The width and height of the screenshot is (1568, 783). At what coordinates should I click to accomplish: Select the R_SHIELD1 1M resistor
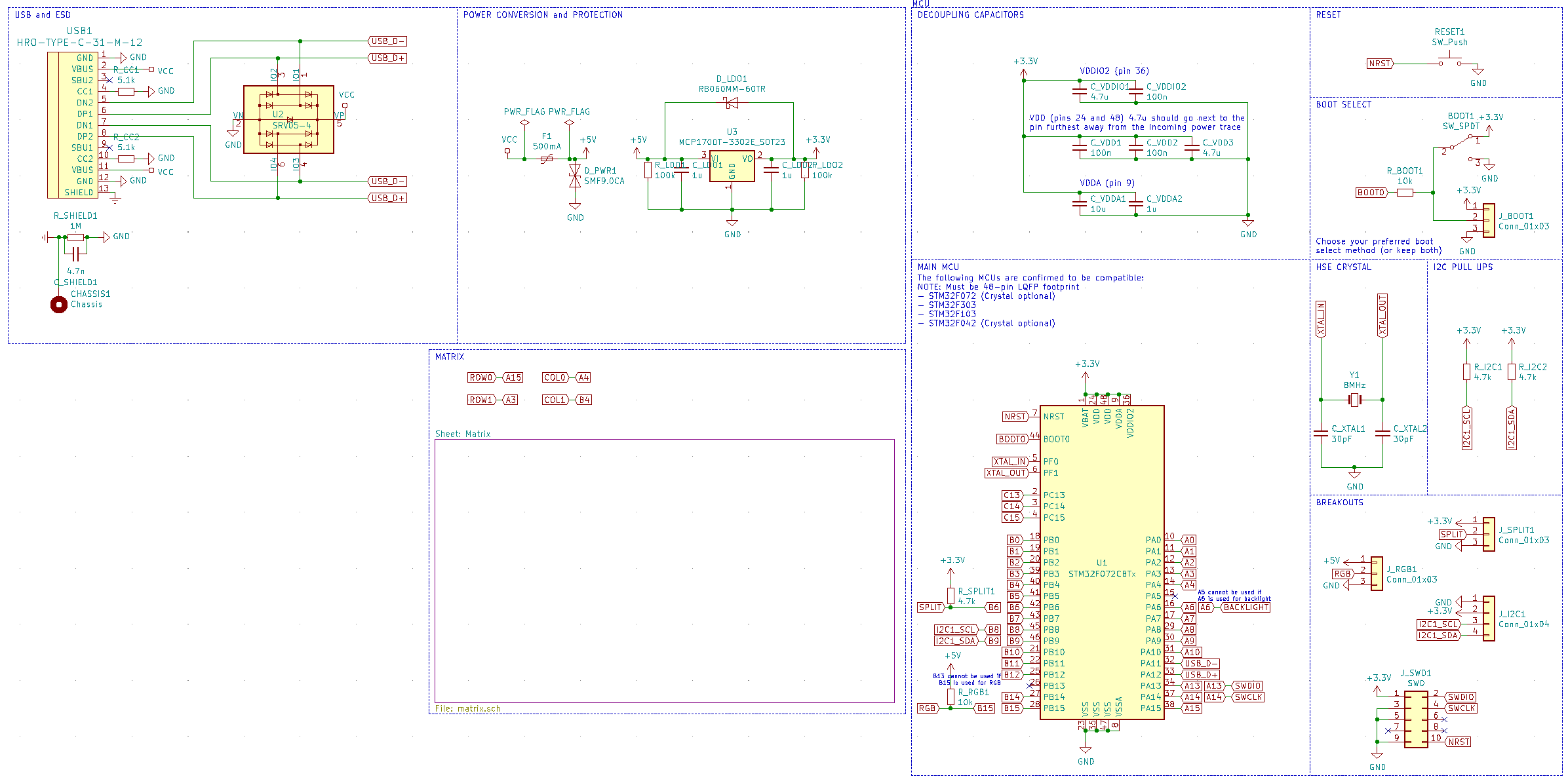click(76, 237)
